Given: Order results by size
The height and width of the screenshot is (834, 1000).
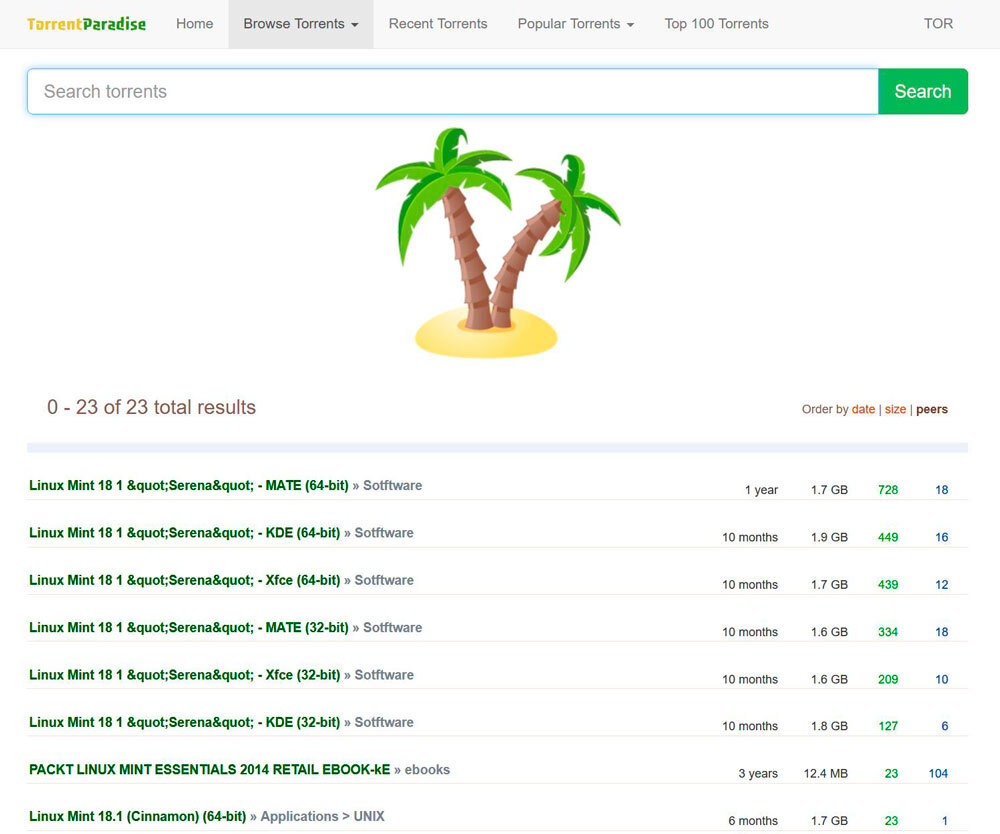Looking at the screenshot, I should pyautogui.click(x=895, y=409).
